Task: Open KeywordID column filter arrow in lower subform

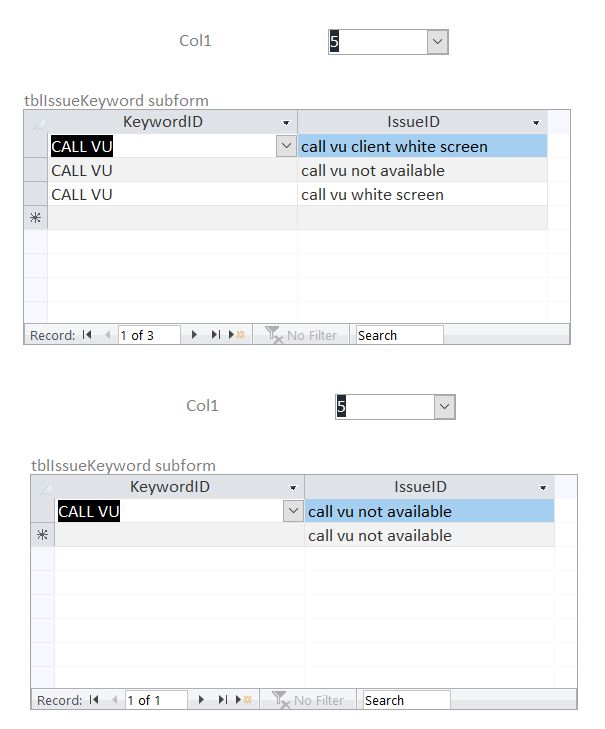Action: tap(293, 488)
